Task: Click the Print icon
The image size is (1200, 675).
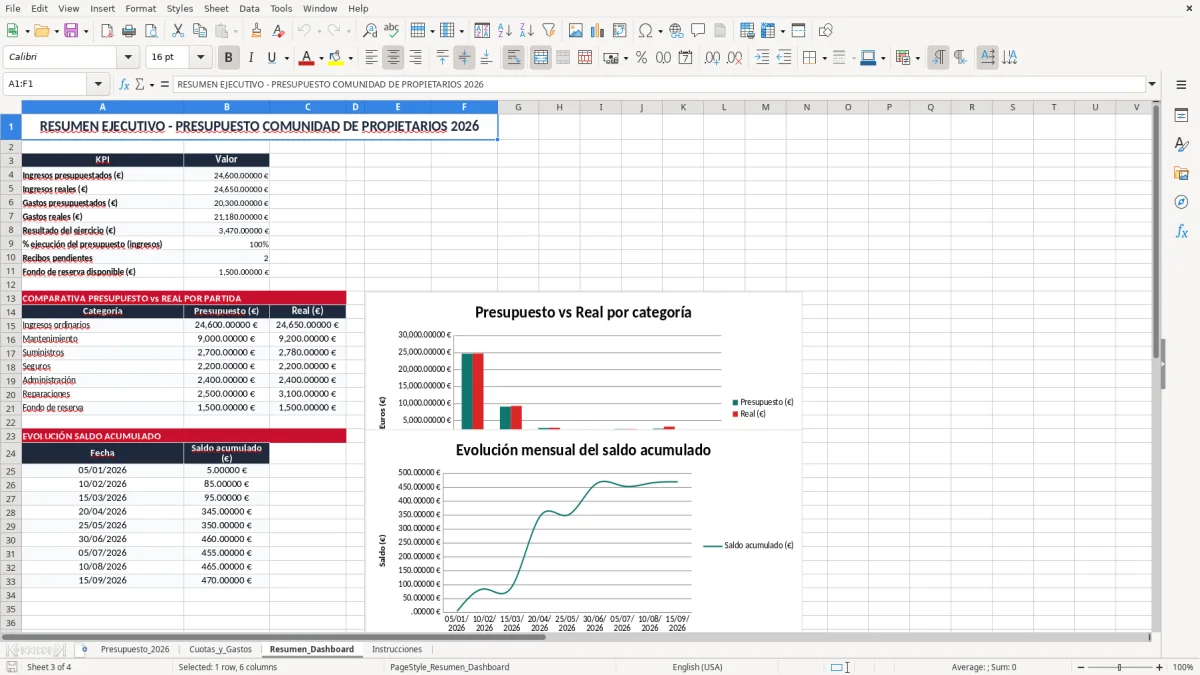Action: (129, 31)
